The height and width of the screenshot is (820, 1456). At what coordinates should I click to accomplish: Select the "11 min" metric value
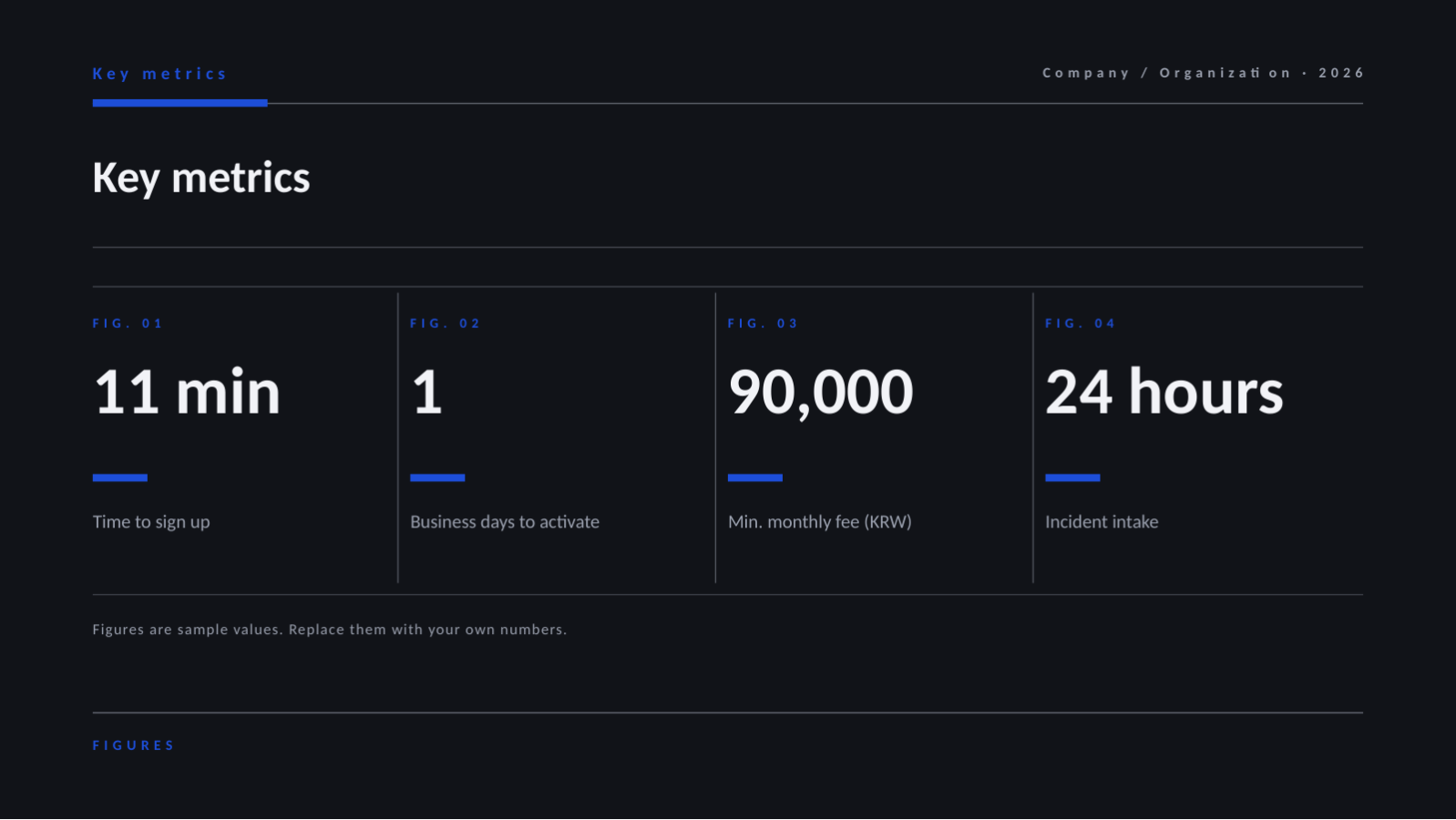coord(187,393)
